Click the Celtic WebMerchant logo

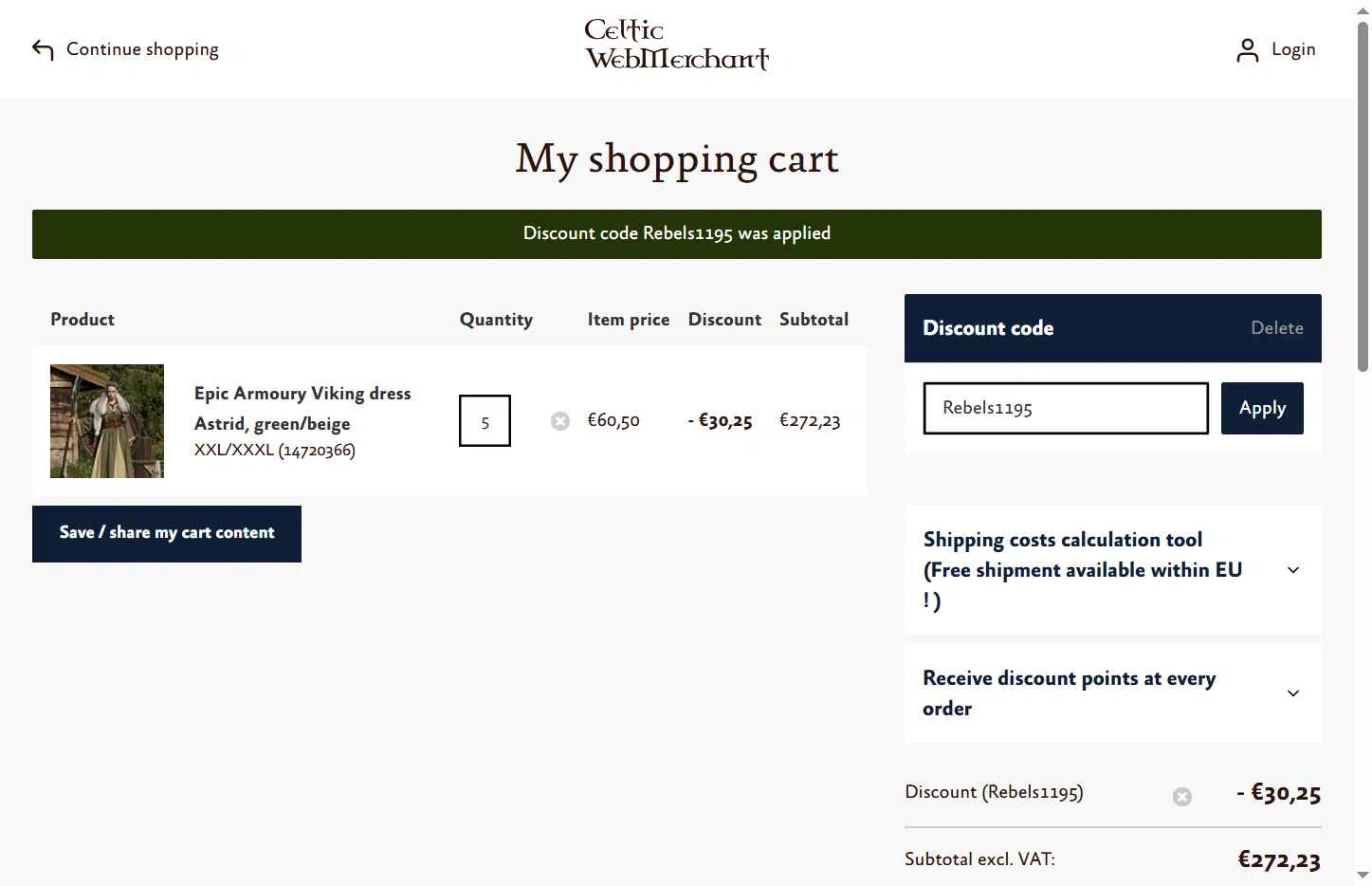click(677, 45)
